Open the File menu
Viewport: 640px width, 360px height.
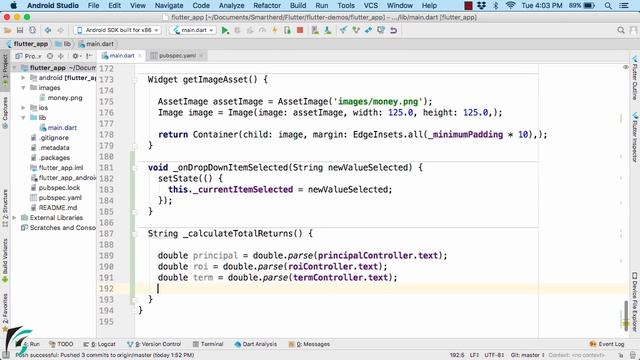pyautogui.click(x=93, y=6)
